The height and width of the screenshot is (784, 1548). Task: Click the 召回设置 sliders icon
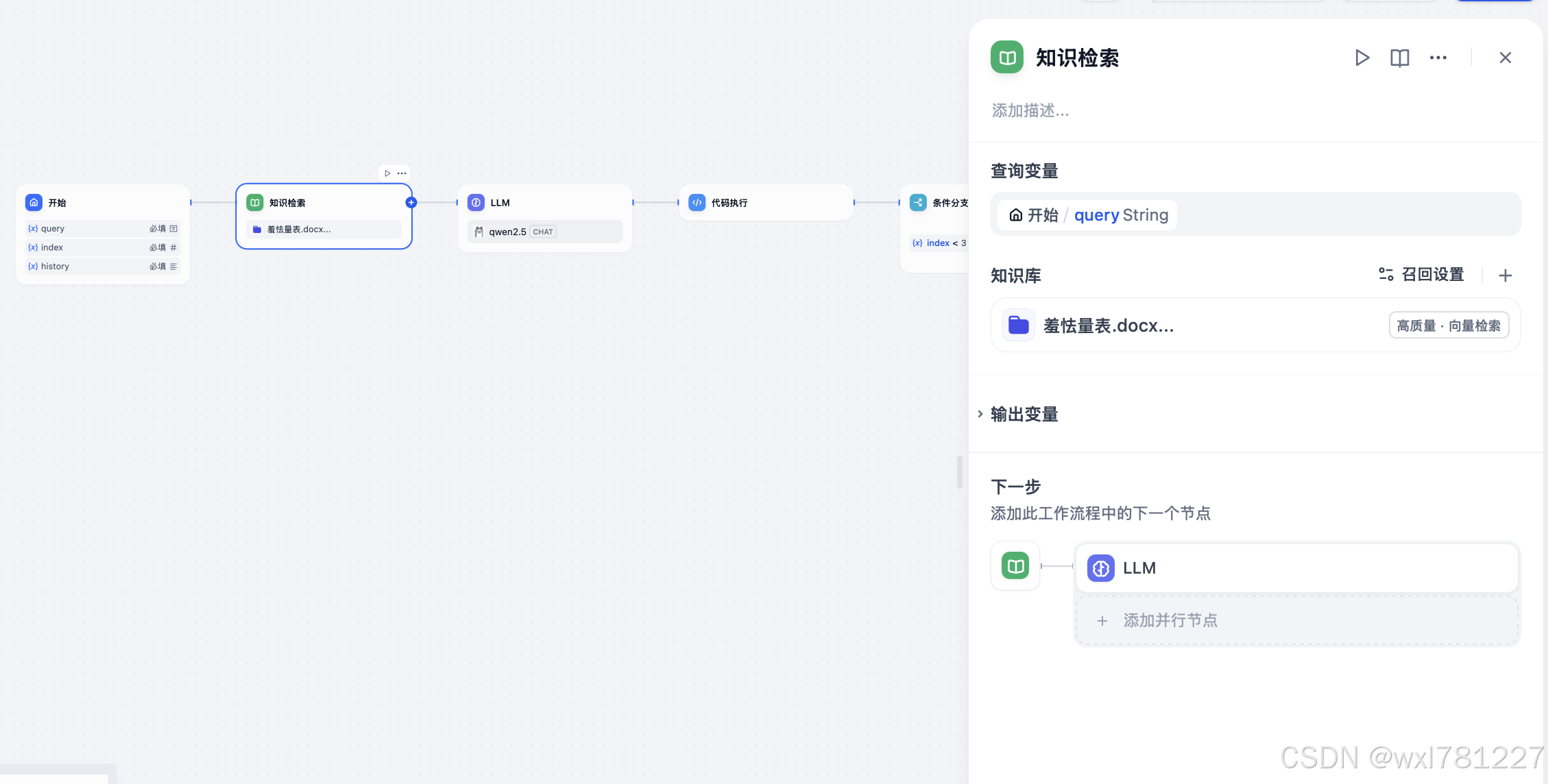point(1386,275)
